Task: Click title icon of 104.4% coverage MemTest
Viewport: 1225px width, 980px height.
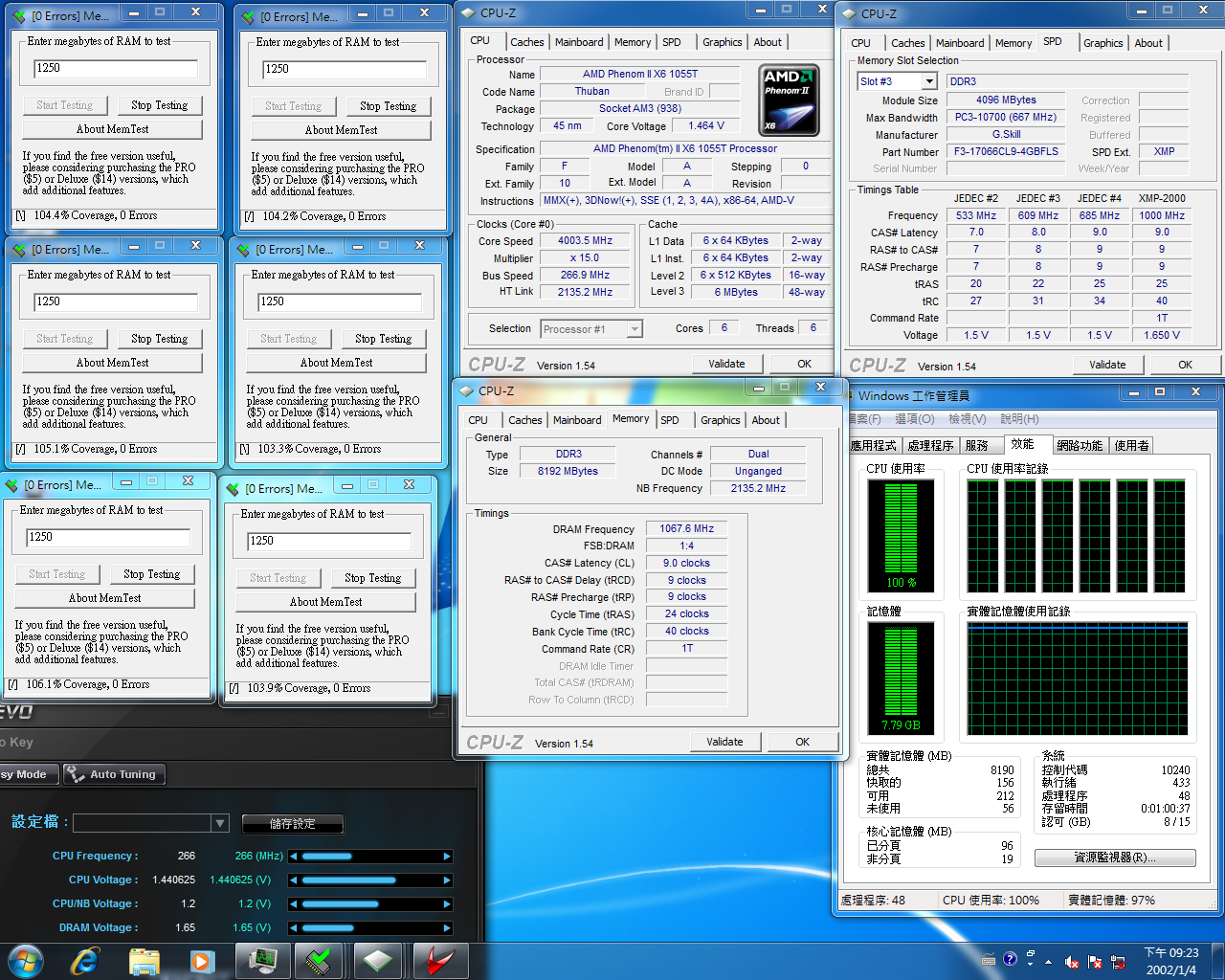Action: (x=18, y=16)
